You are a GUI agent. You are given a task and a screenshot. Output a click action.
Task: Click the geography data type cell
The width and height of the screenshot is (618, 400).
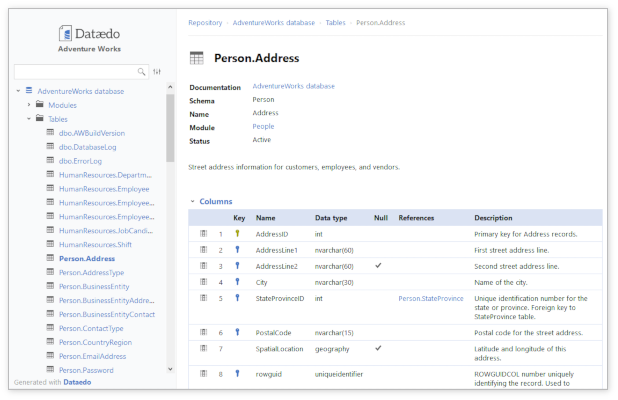click(x=332, y=349)
